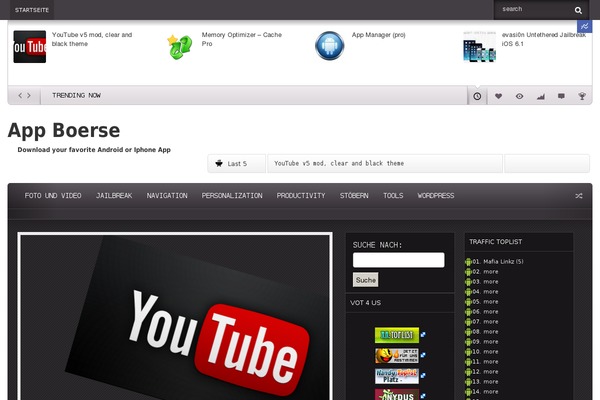Open the evasi0n Jailbreak devices thumbnail

[479, 47]
